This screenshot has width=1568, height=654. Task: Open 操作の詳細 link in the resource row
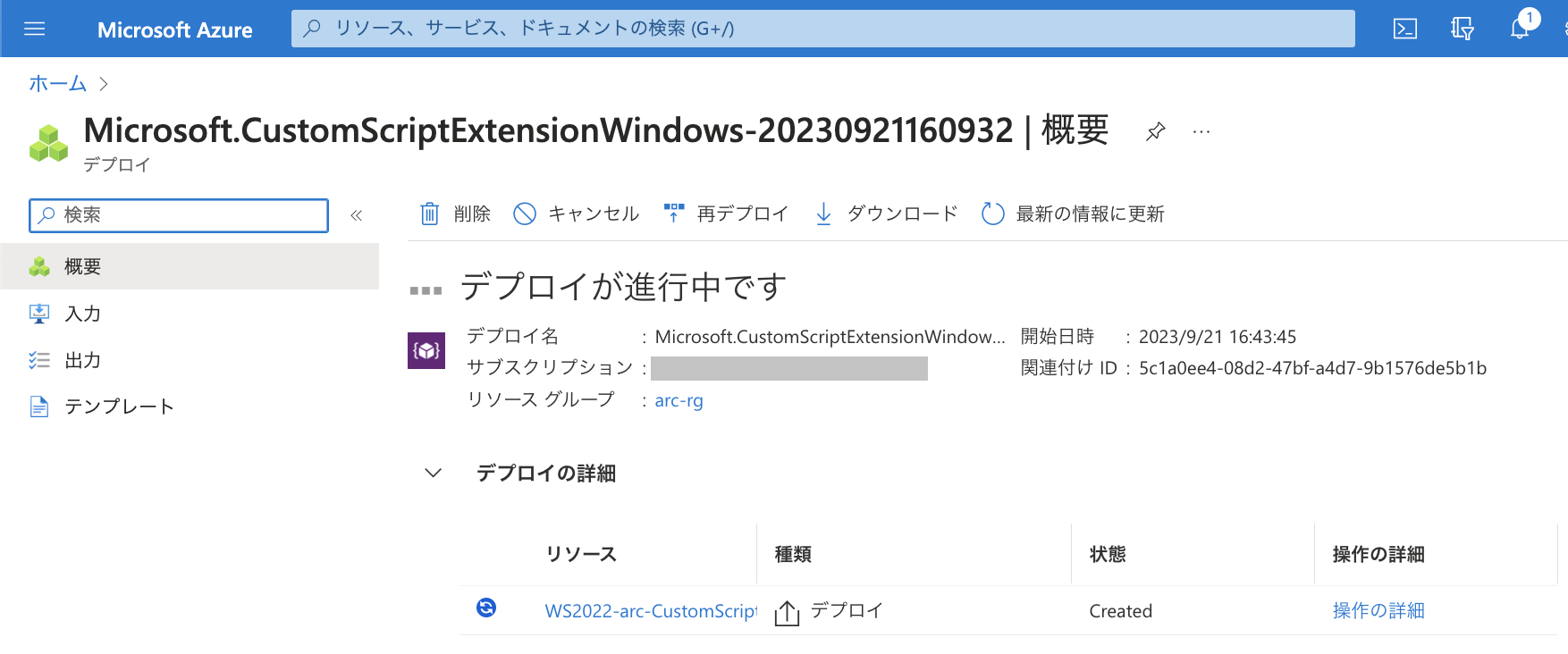(x=1378, y=611)
